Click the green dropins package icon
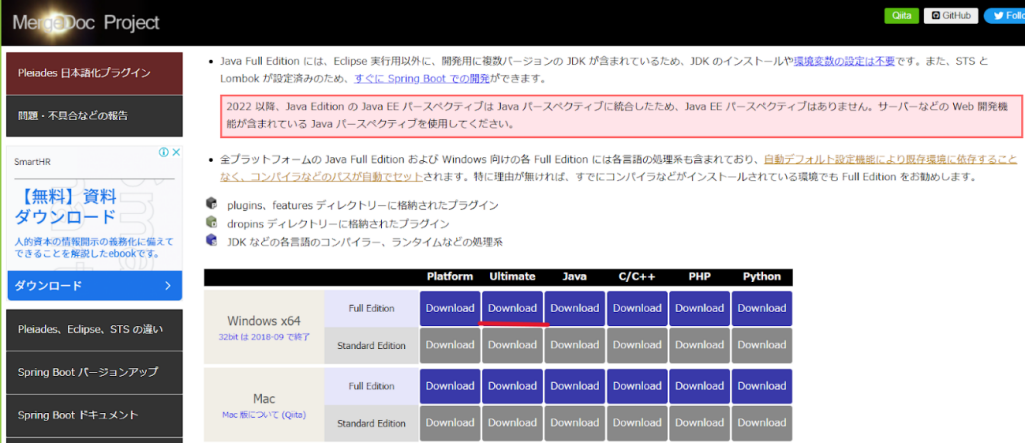The image size is (1025, 443). click(x=211, y=222)
